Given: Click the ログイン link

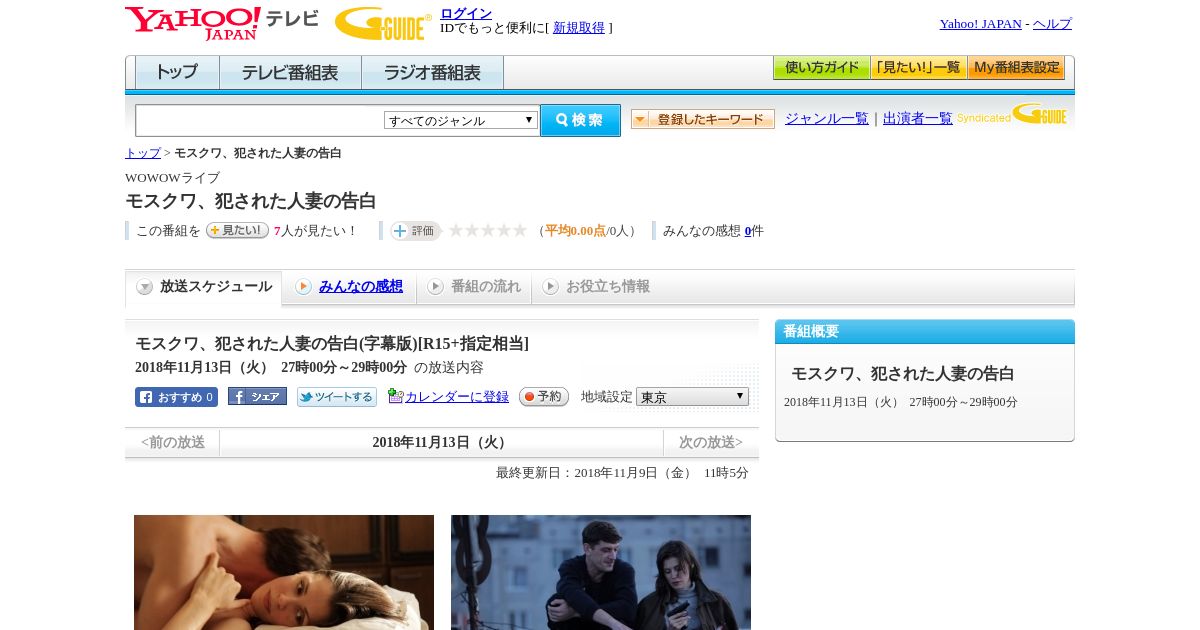Looking at the screenshot, I should [466, 13].
